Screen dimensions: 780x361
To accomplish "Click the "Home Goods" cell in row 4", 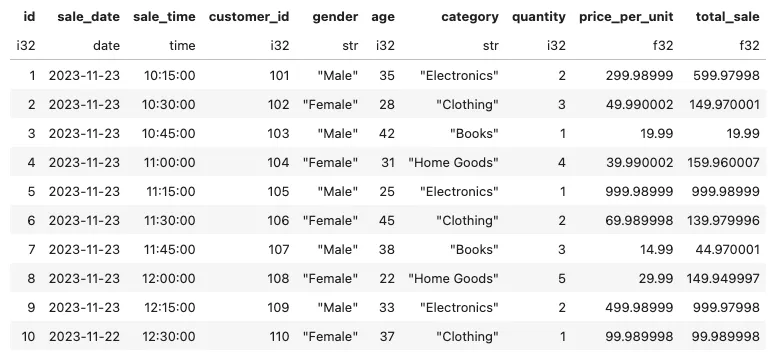I will 454,163.
